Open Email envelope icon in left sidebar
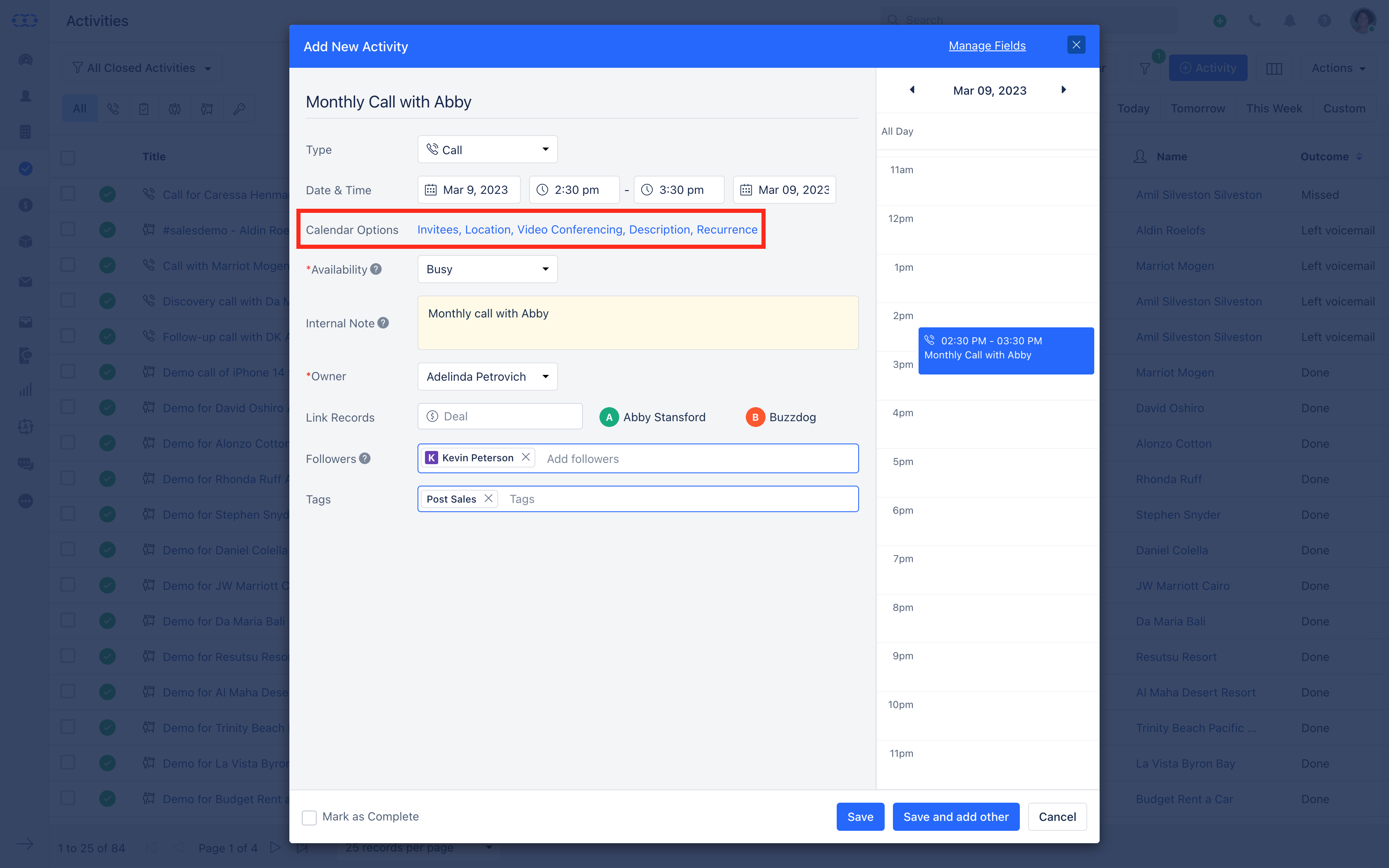 25,282
